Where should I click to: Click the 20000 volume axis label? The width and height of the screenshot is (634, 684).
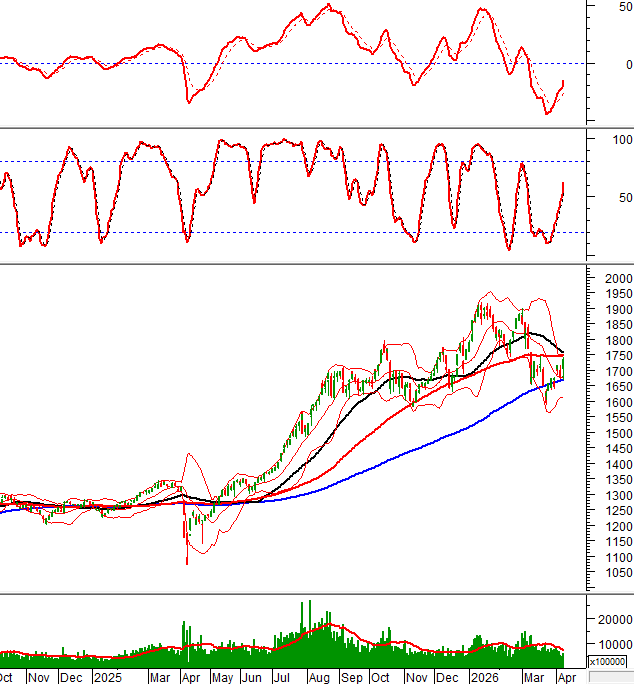(613, 619)
